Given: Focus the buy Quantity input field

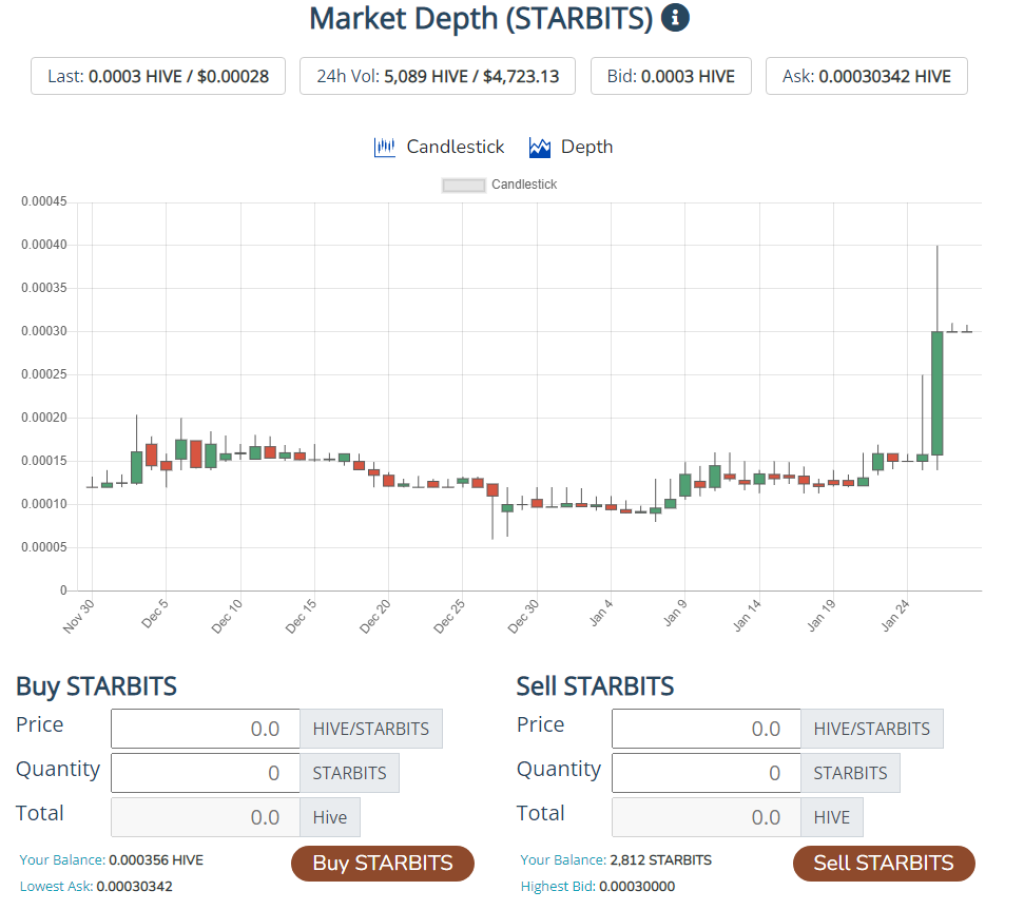Looking at the screenshot, I should [x=205, y=773].
